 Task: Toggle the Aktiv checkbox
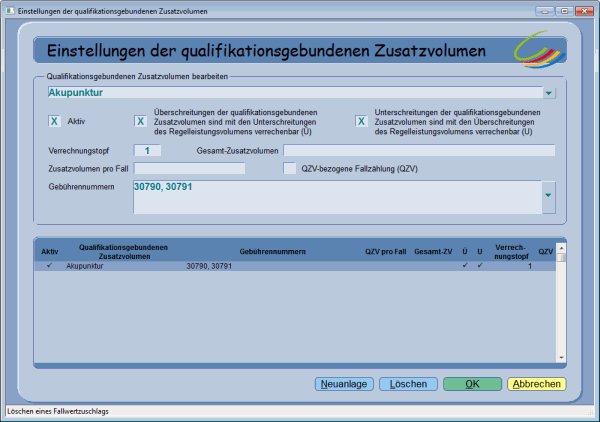[54, 122]
